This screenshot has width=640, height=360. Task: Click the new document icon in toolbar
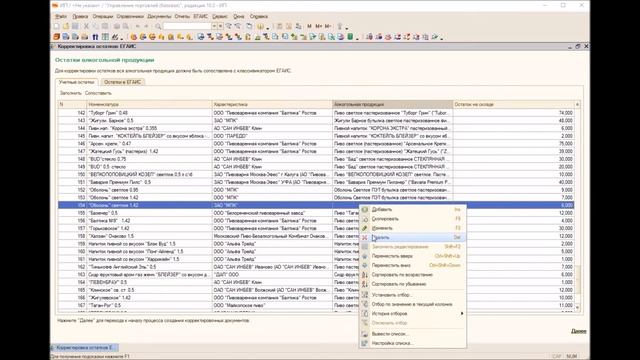tap(57, 26)
